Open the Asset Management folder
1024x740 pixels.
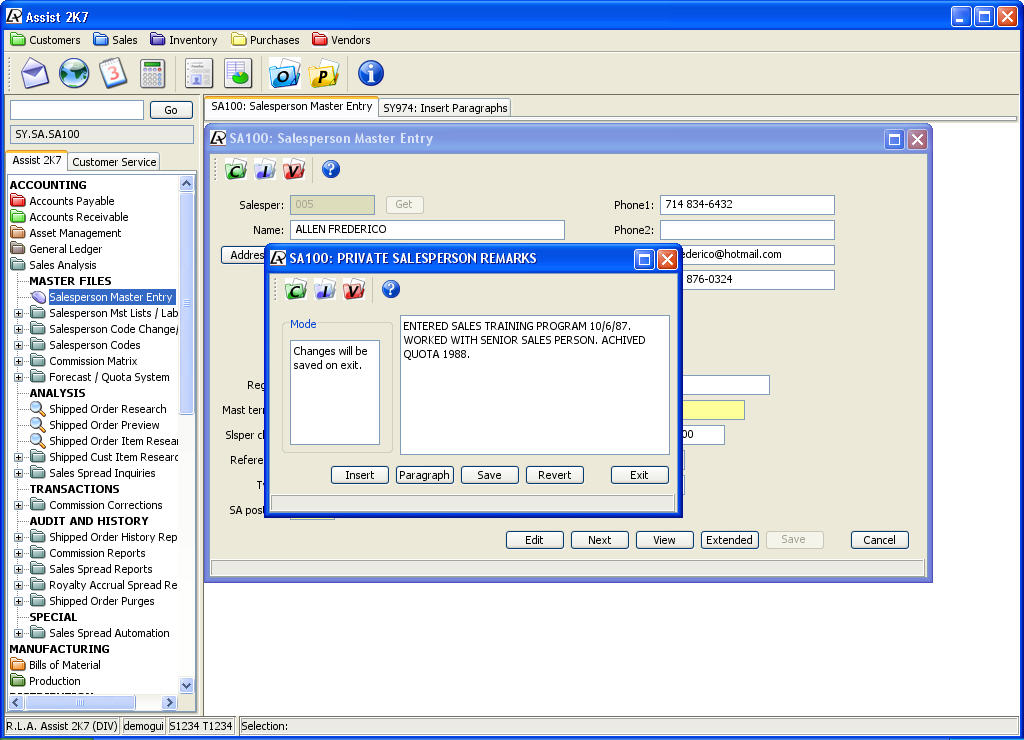click(66, 233)
